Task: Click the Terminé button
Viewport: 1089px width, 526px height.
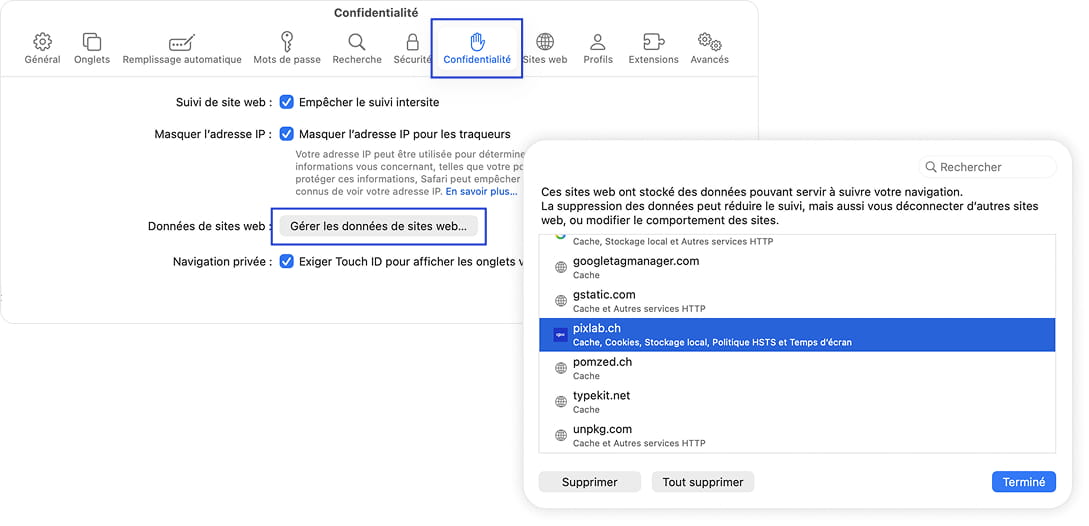Action: pos(1024,482)
